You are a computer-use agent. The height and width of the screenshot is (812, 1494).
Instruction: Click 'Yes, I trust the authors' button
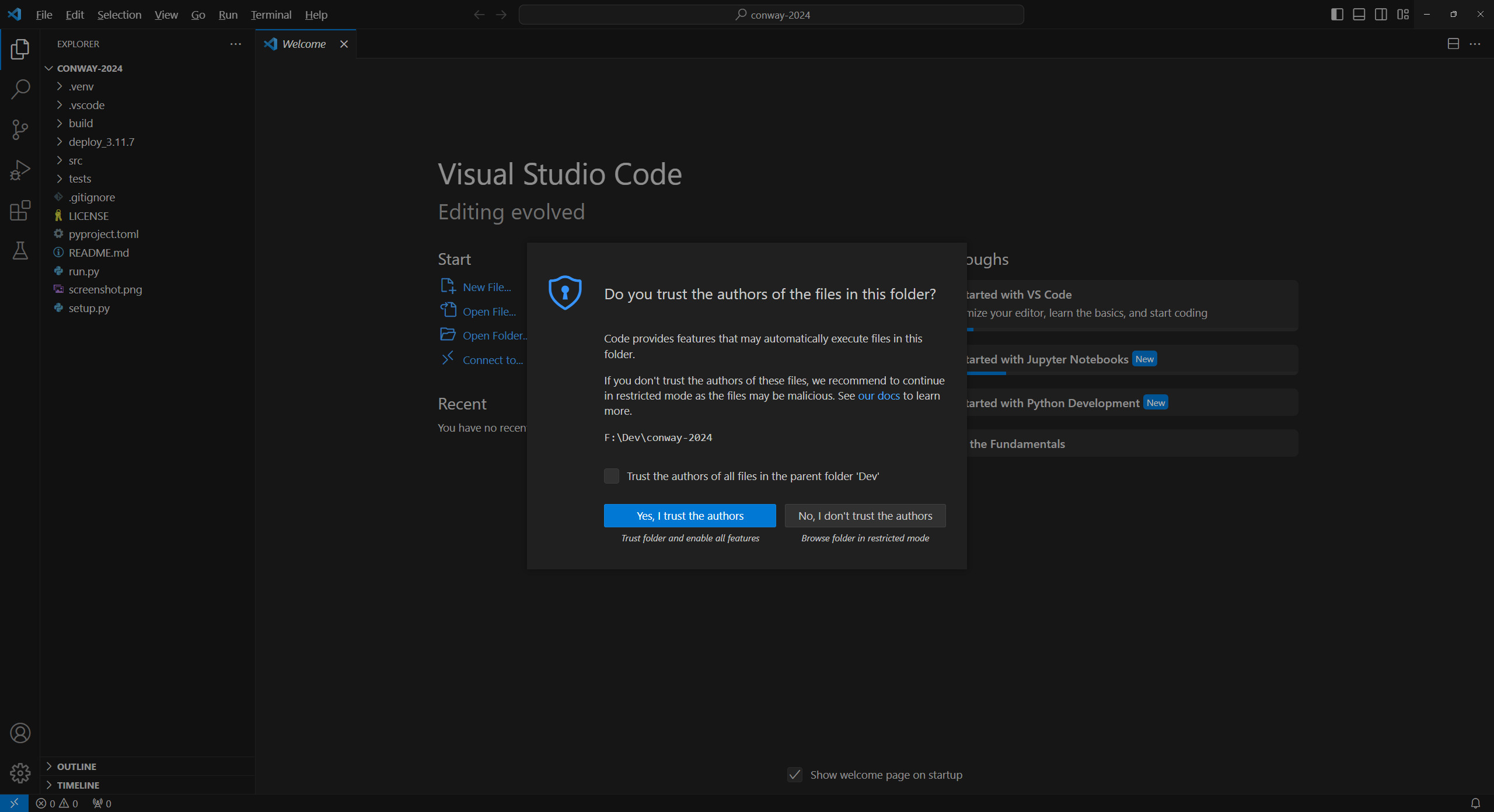click(690, 516)
